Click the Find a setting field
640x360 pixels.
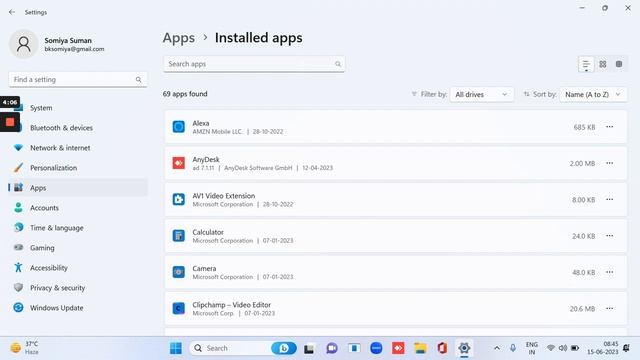pos(78,80)
